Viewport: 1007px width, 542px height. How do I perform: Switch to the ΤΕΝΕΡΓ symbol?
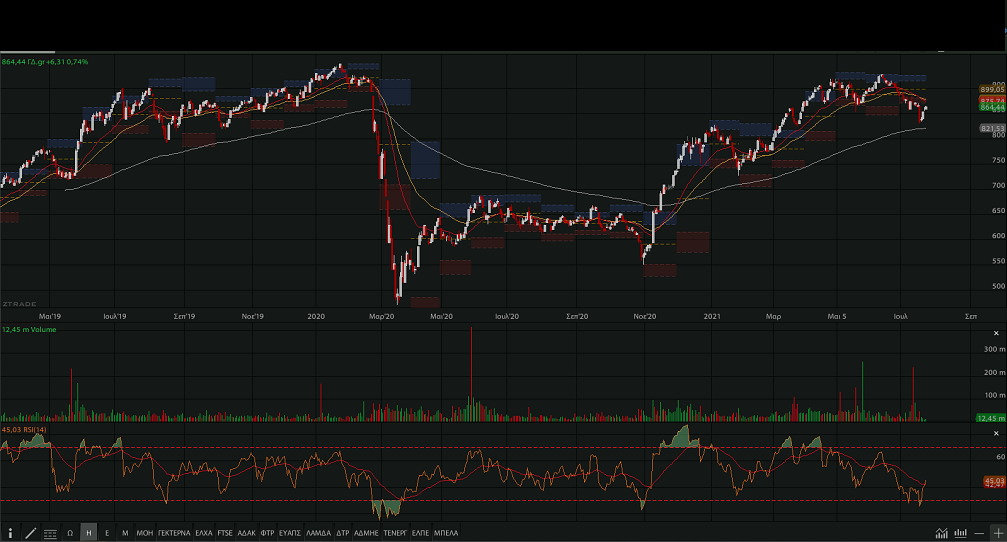(x=395, y=533)
